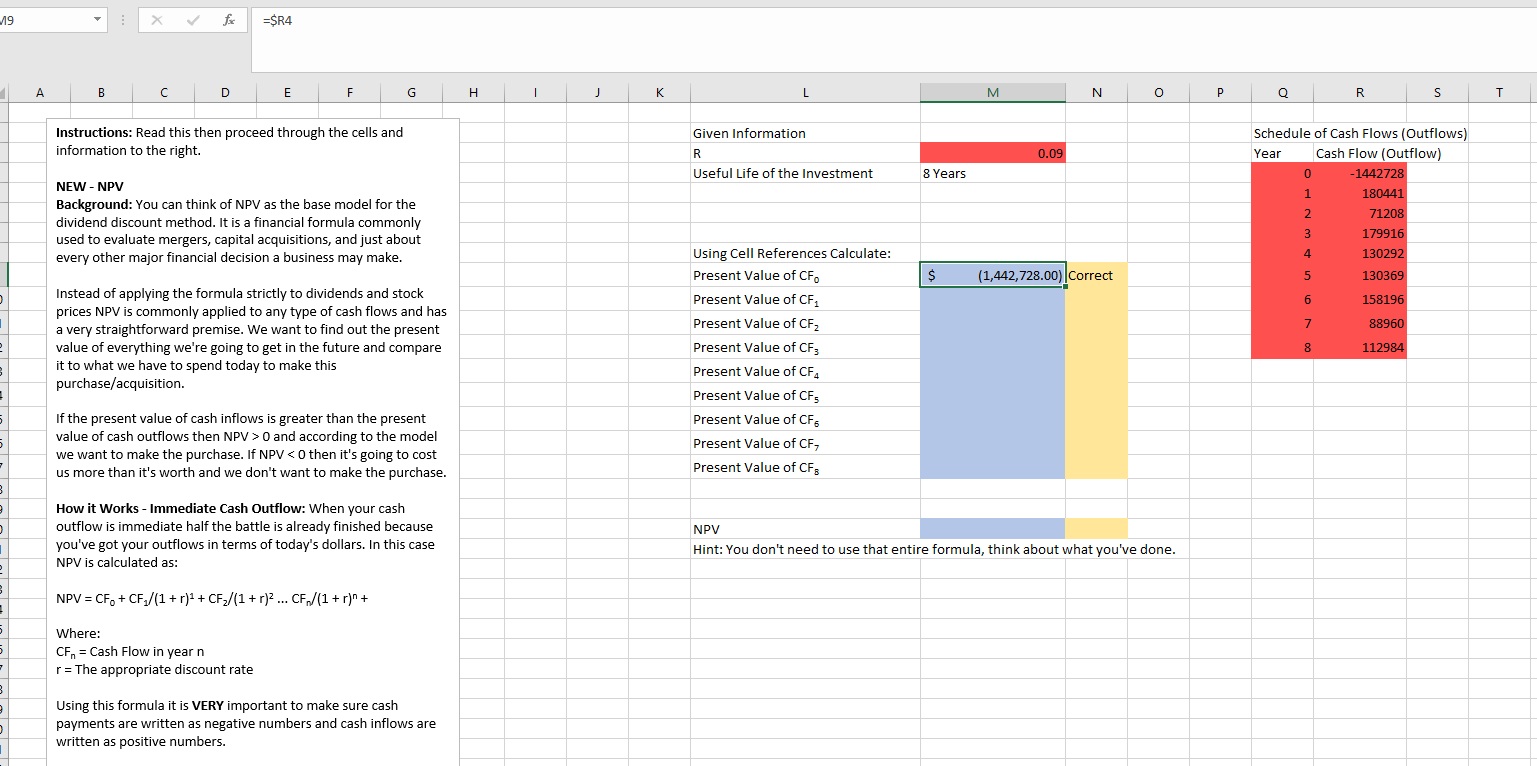
Task: Select blue answer cell beside Present Value of CF3
Action: 992,347
